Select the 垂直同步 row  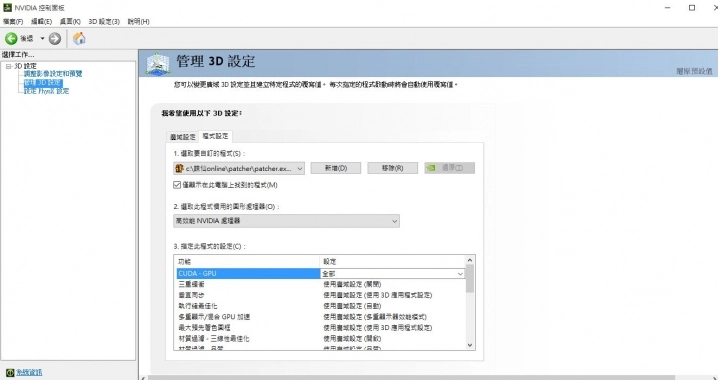[x=248, y=295]
